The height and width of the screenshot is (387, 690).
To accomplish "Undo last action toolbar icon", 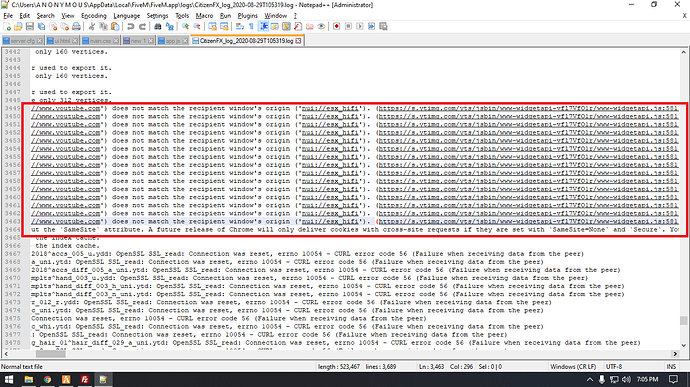I will coord(130,26).
